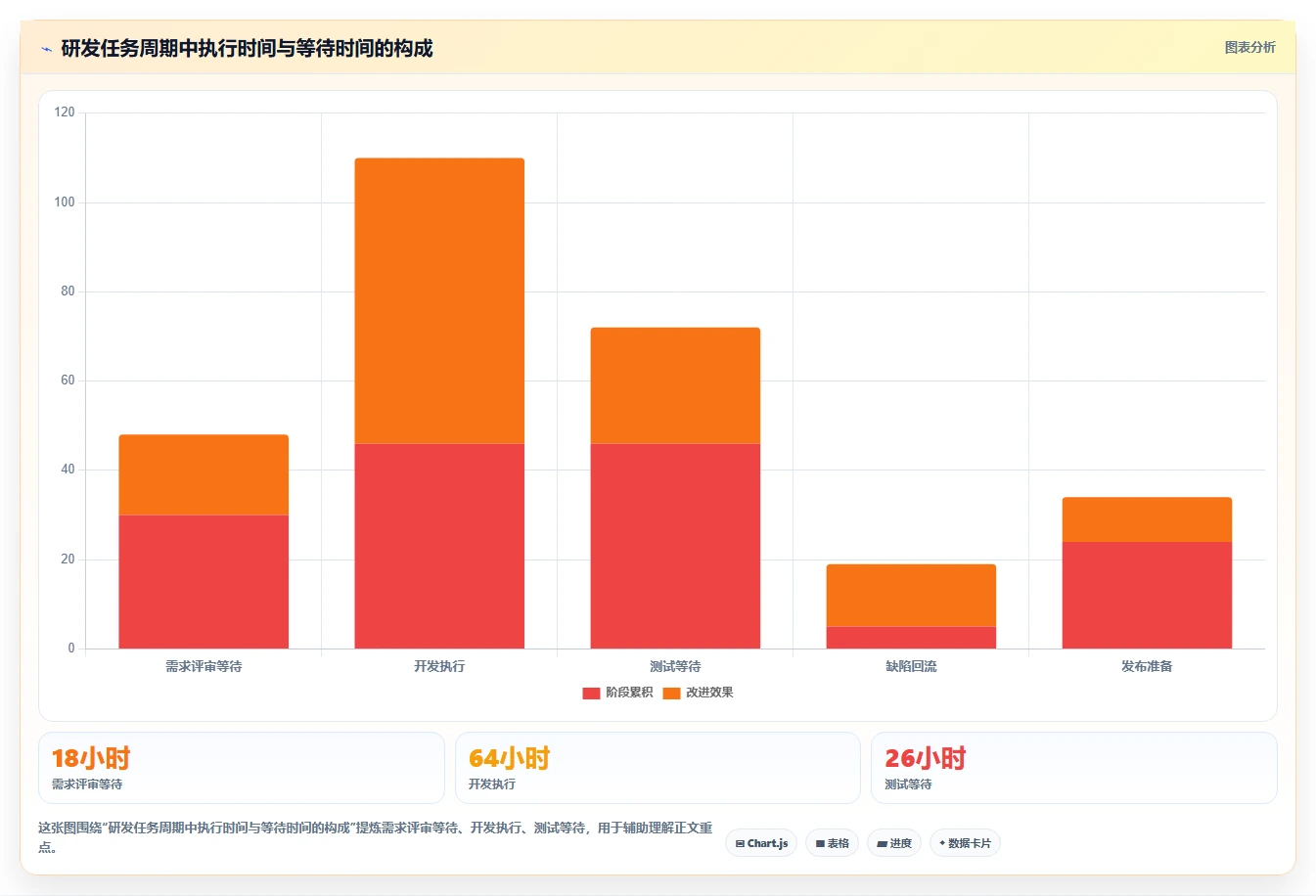
Task: Click the 开发执行 x-axis label
Action: (439, 666)
